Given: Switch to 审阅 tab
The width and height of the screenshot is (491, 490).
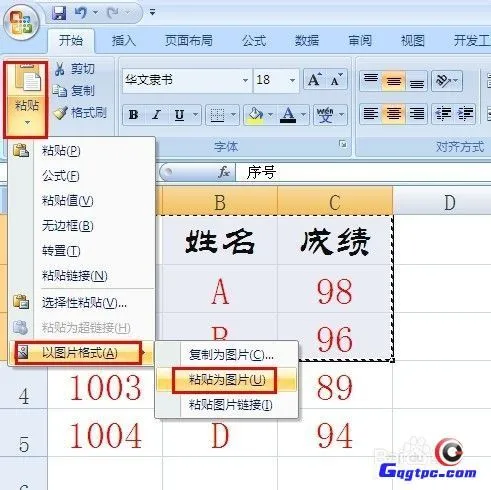Looking at the screenshot, I should [x=360, y=41].
